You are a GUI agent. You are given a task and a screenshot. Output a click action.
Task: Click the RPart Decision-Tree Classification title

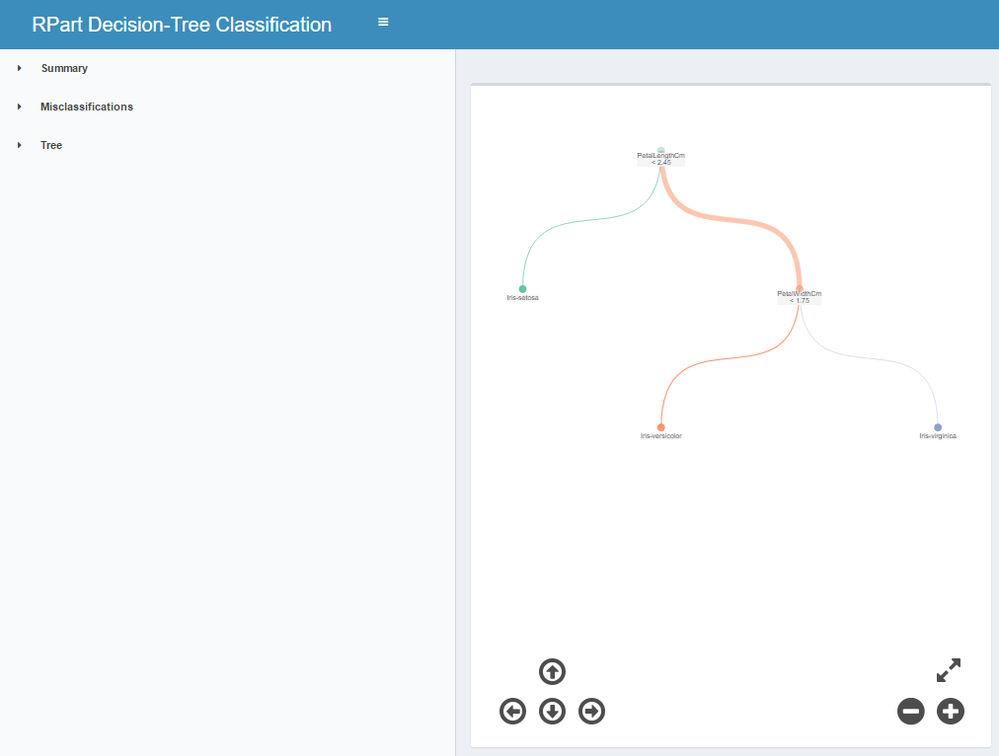182,24
